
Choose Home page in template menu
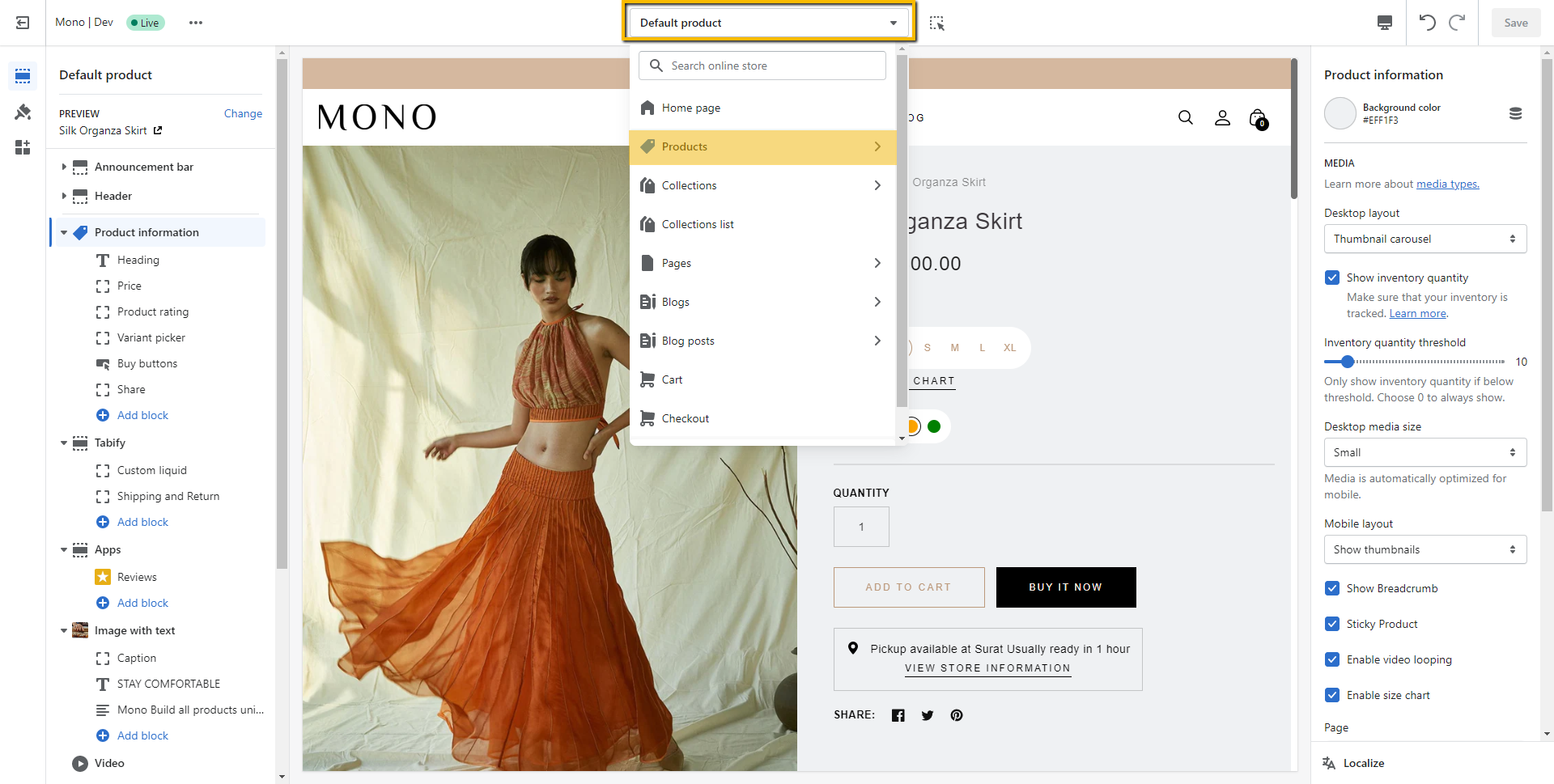(x=763, y=108)
